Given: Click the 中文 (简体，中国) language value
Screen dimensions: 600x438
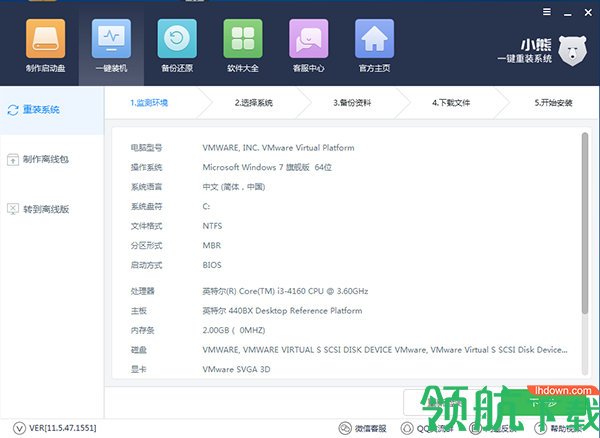Looking at the screenshot, I should tap(234, 187).
